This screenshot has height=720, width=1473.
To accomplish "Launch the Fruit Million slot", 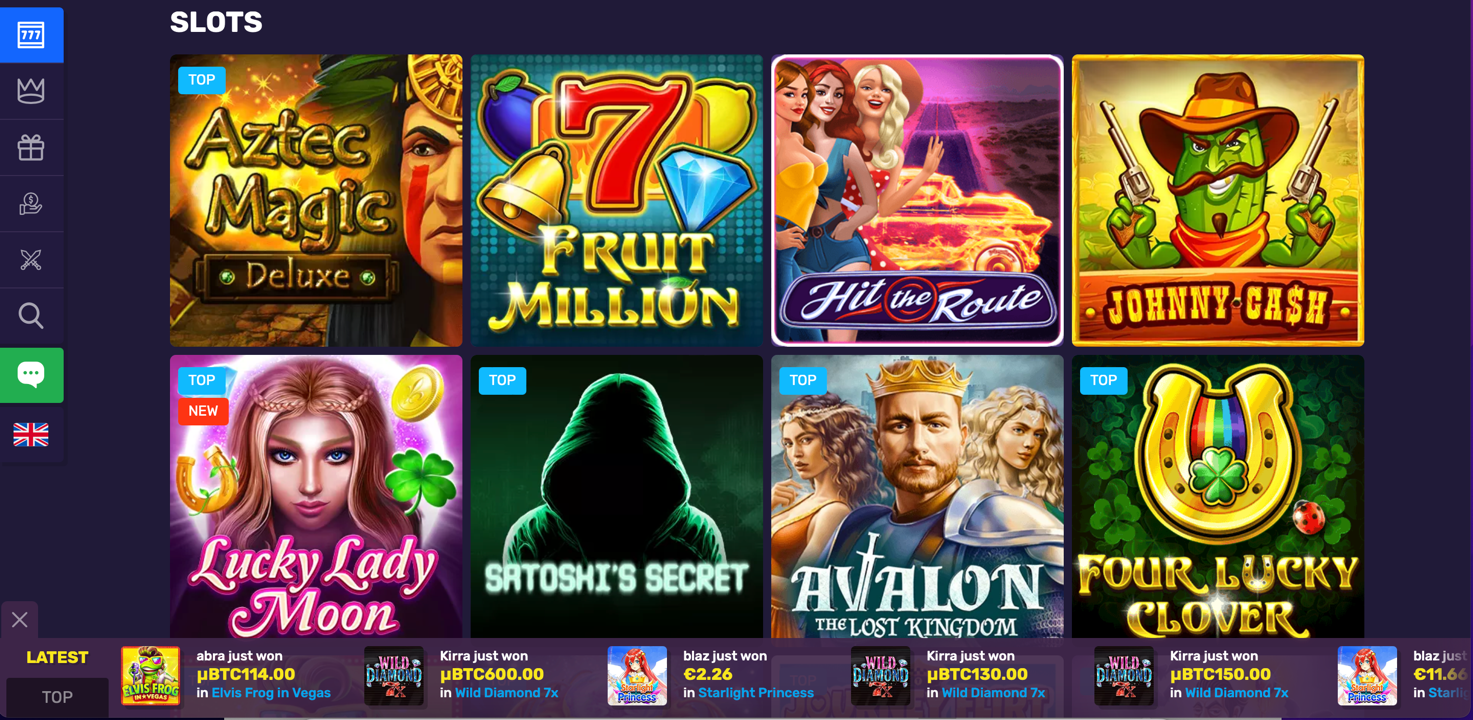I will [617, 201].
